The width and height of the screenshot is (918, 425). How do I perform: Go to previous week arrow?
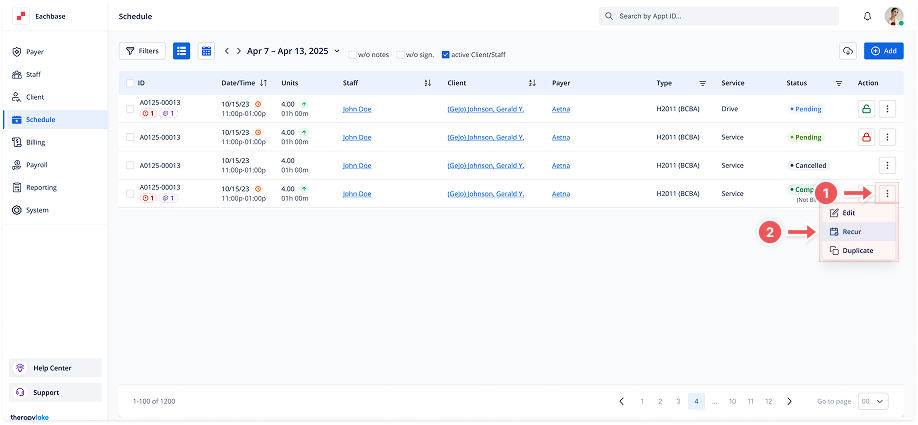click(227, 51)
